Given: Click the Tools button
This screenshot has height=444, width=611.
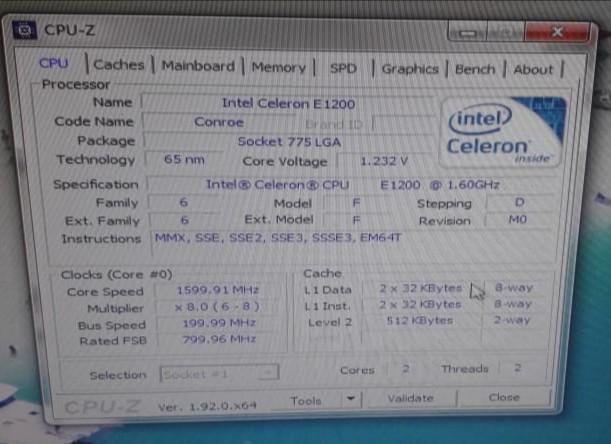Looking at the screenshot, I should 306,400.
